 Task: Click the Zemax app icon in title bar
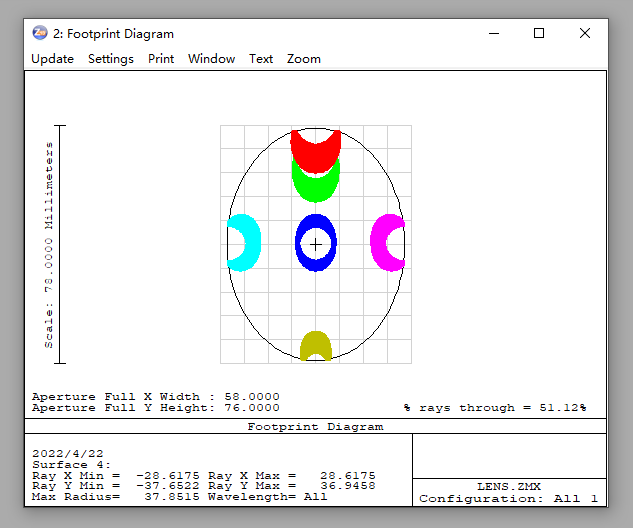[x=40, y=33]
